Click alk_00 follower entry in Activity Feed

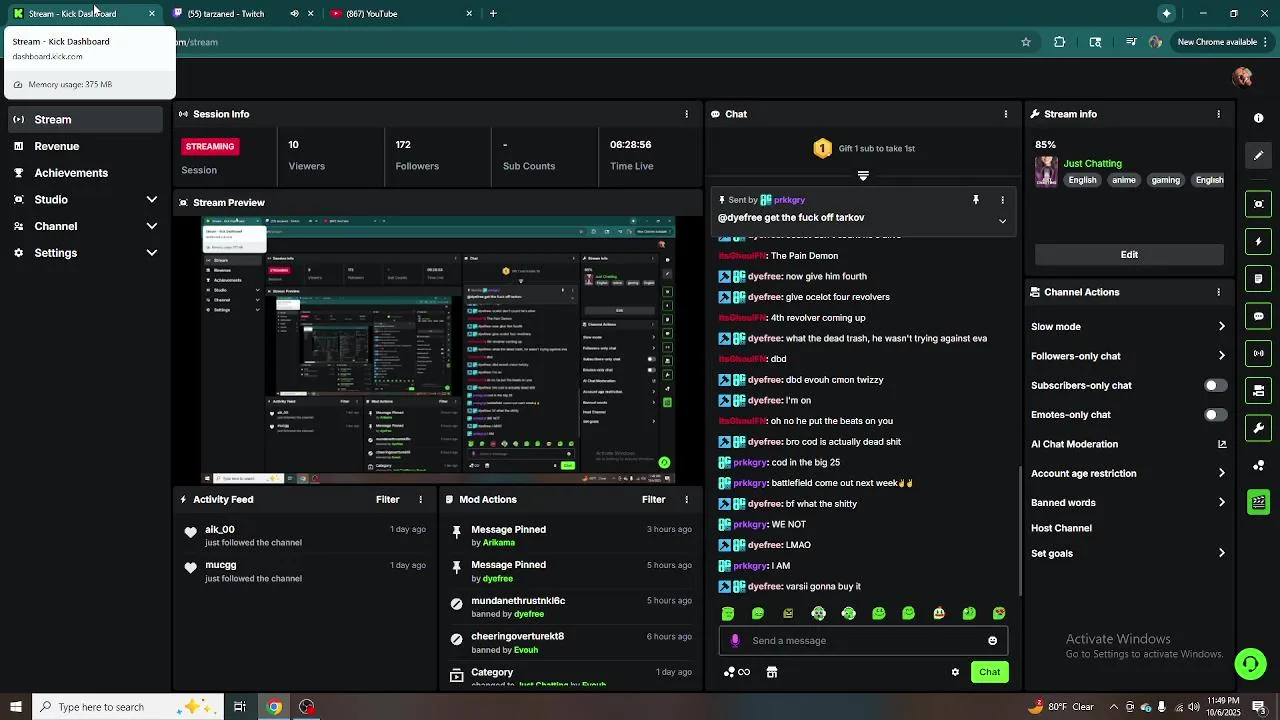click(303, 536)
